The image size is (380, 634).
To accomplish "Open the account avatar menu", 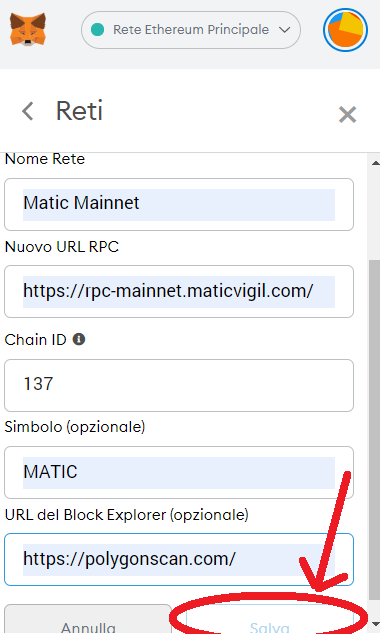I will [x=345, y=30].
